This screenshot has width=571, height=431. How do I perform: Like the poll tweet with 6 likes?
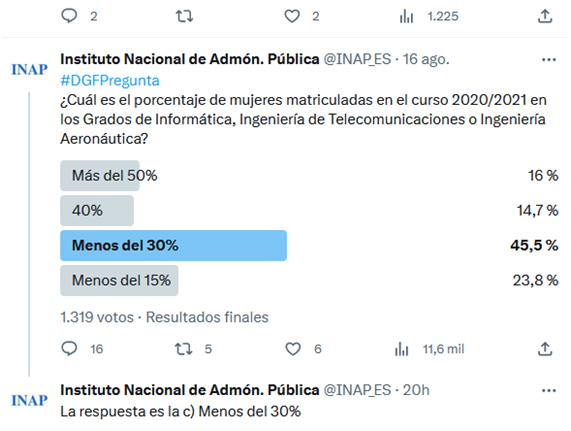click(293, 349)
